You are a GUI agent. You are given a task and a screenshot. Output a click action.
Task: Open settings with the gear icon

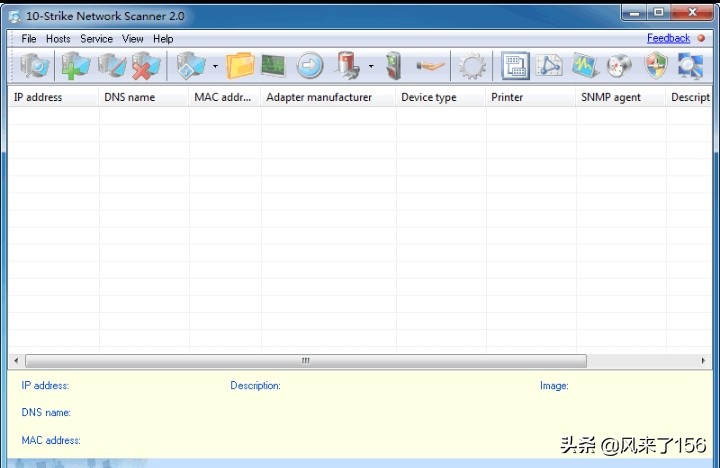pyautogui.click(x=472, y=66)
